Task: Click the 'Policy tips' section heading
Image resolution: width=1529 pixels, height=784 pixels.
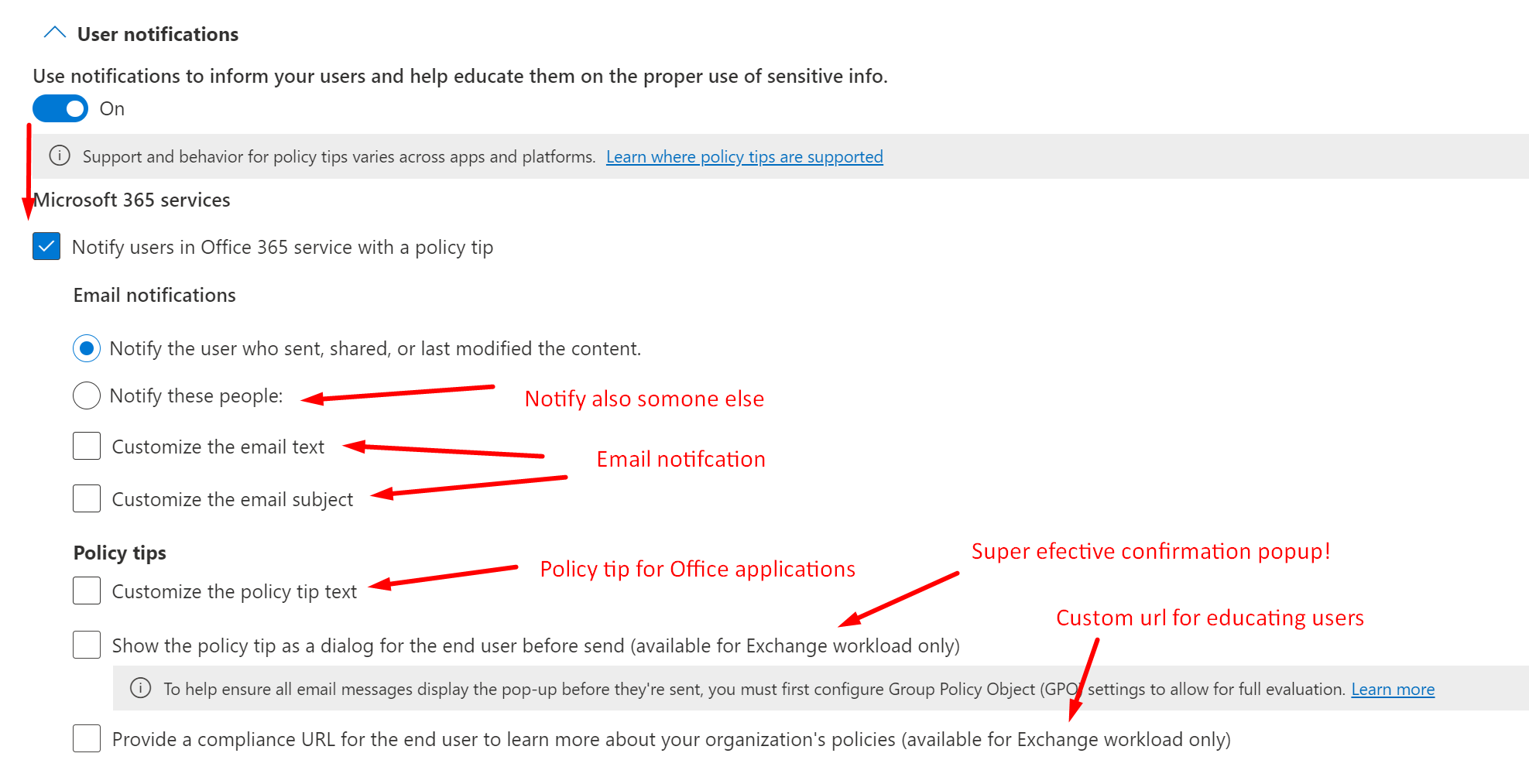Action: (120, 553)
